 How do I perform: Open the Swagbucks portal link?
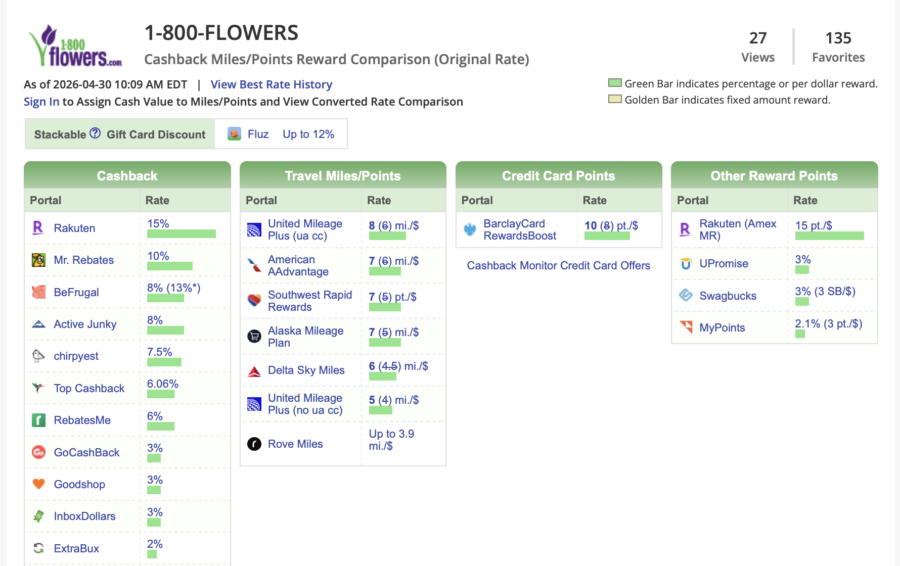pos(728,296)
